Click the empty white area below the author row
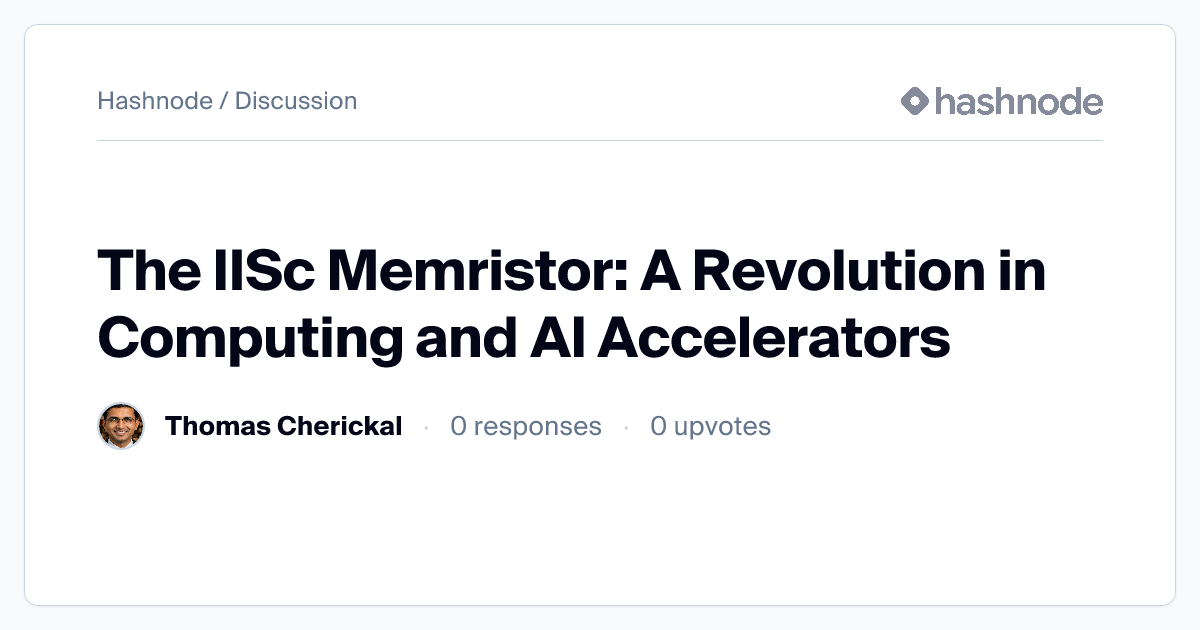1200x630 pixels. tap(600, 530)
